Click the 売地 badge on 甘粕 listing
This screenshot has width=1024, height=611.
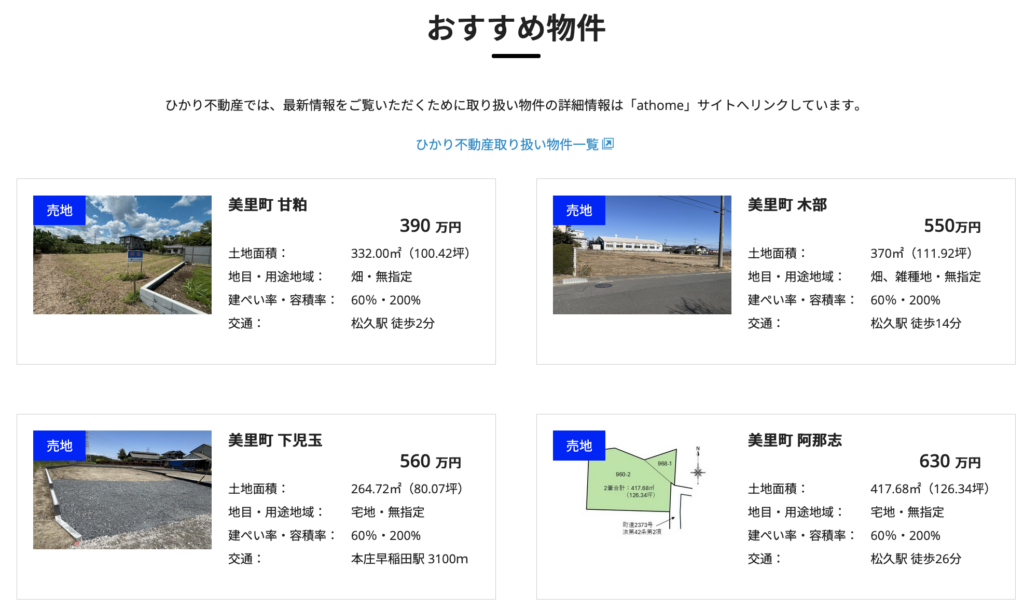[x=60, y=211]
